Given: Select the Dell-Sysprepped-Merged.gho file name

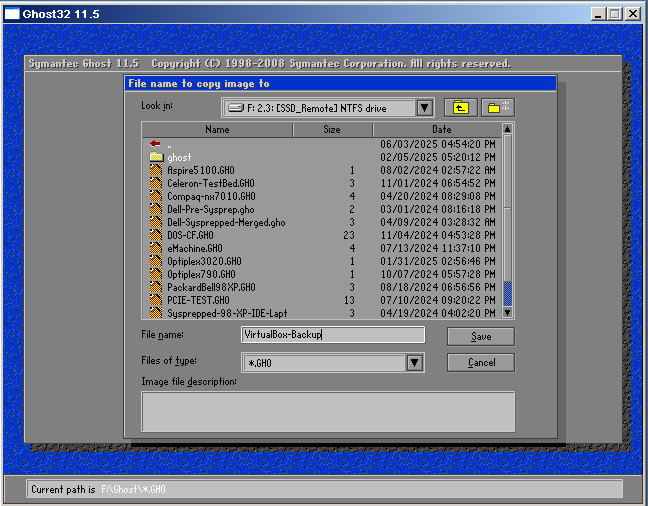Looking at the screenshot, I should [x=226, y=222].
